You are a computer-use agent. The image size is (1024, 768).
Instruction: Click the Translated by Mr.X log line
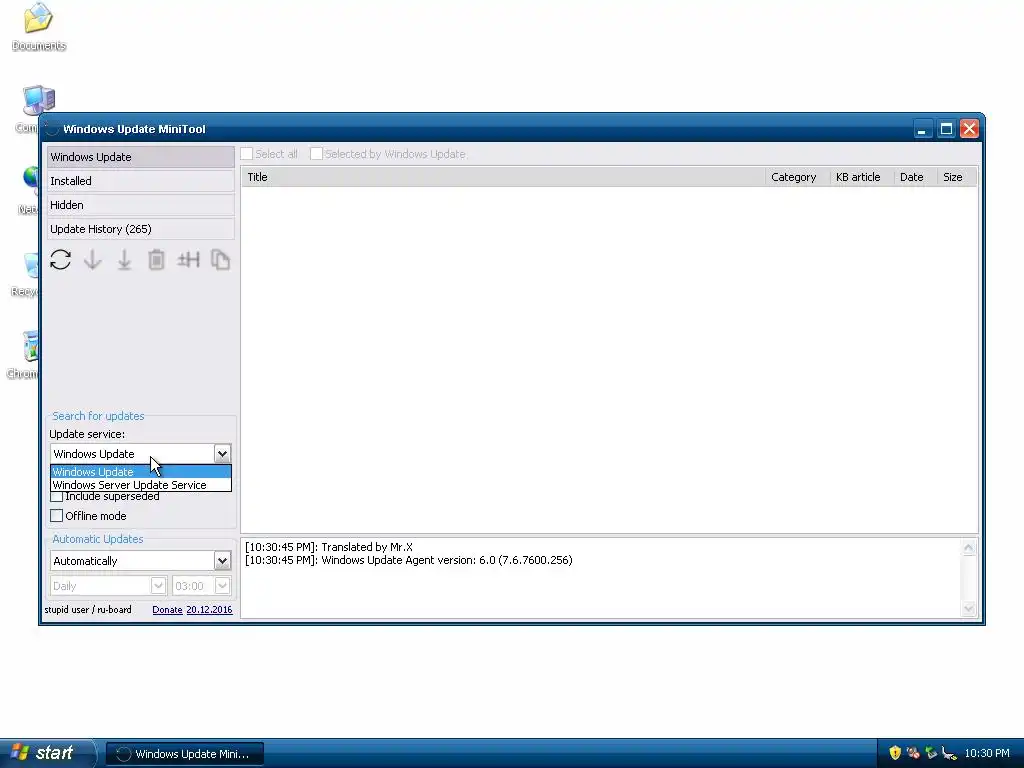pos(328,547)
